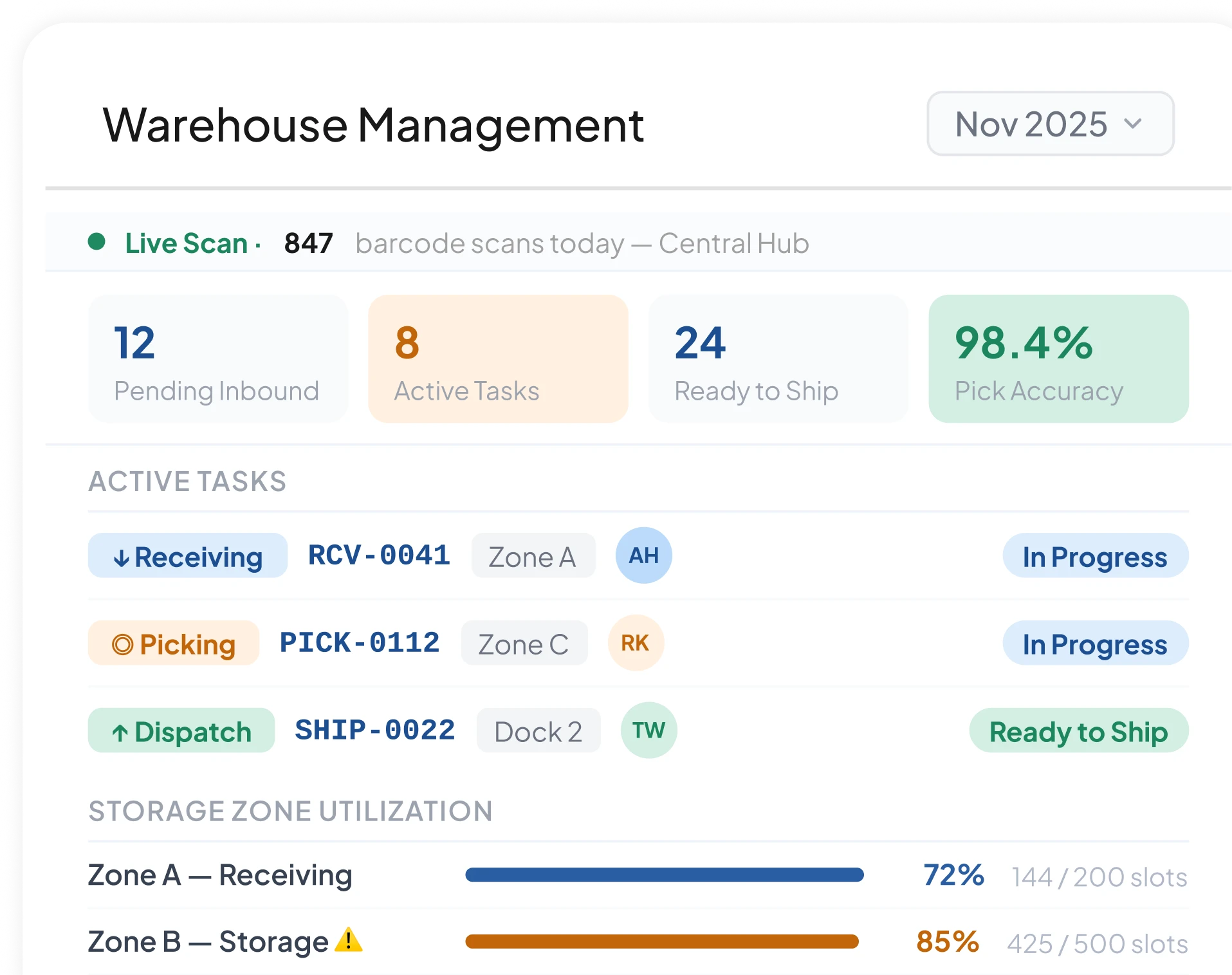Screen dimensions: 1232x975
Task: Click the green Live Scan status dot
Action: pyautogui.click(x=97, y=242)
